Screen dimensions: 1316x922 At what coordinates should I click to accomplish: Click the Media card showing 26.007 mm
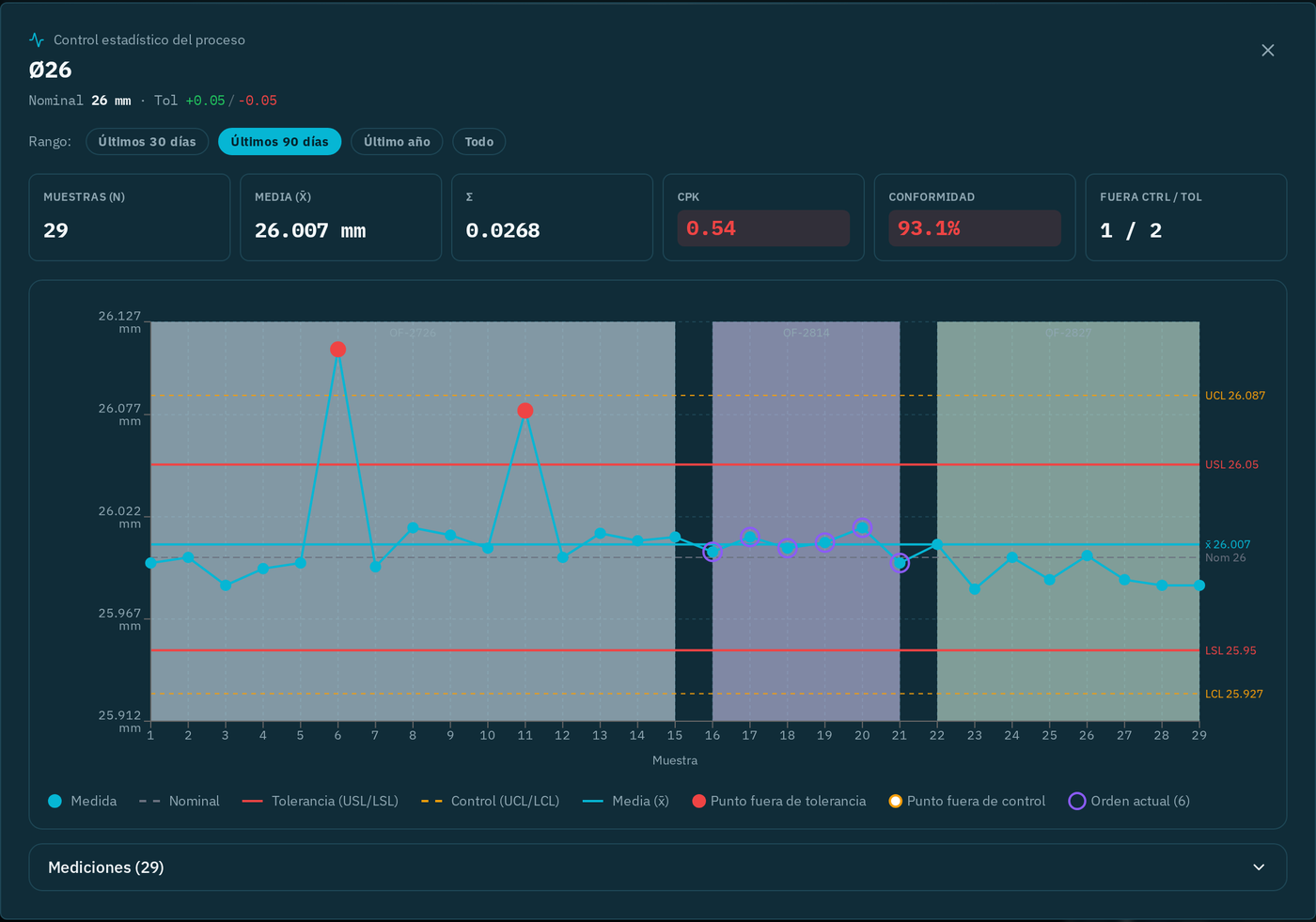[x=341, y=217]
